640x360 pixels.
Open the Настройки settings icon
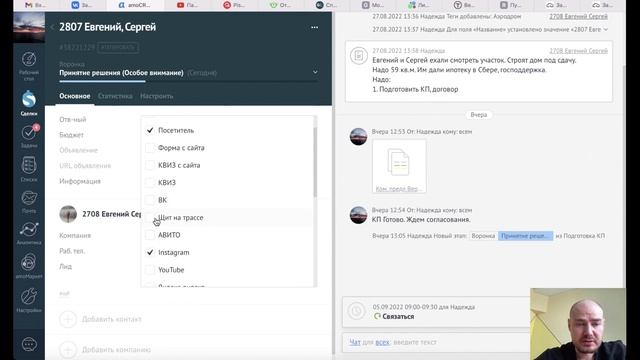click(x=29, y=296)
